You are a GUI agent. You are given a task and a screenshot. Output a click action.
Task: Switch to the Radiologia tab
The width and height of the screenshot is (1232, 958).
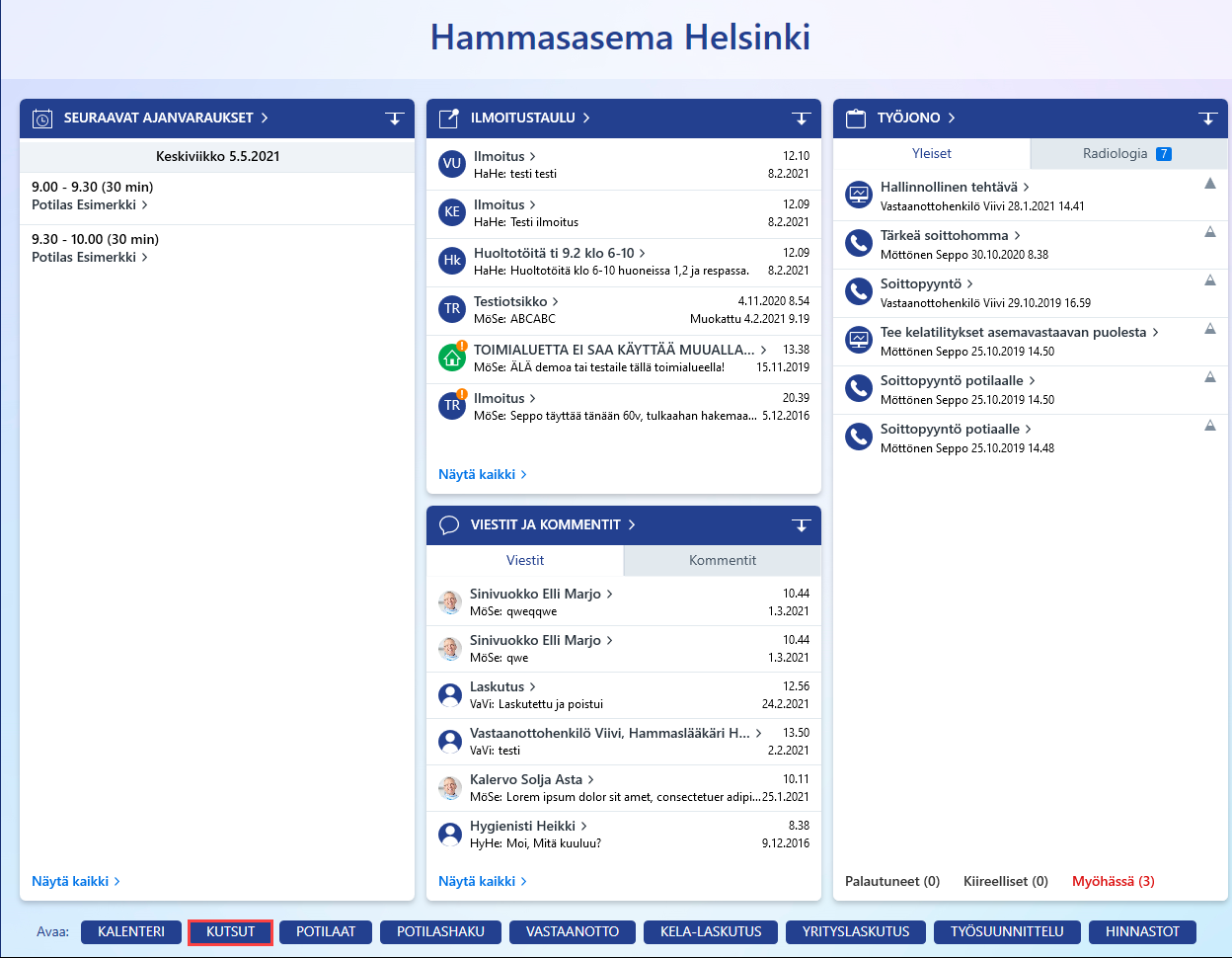click(x=1127, y=153)
